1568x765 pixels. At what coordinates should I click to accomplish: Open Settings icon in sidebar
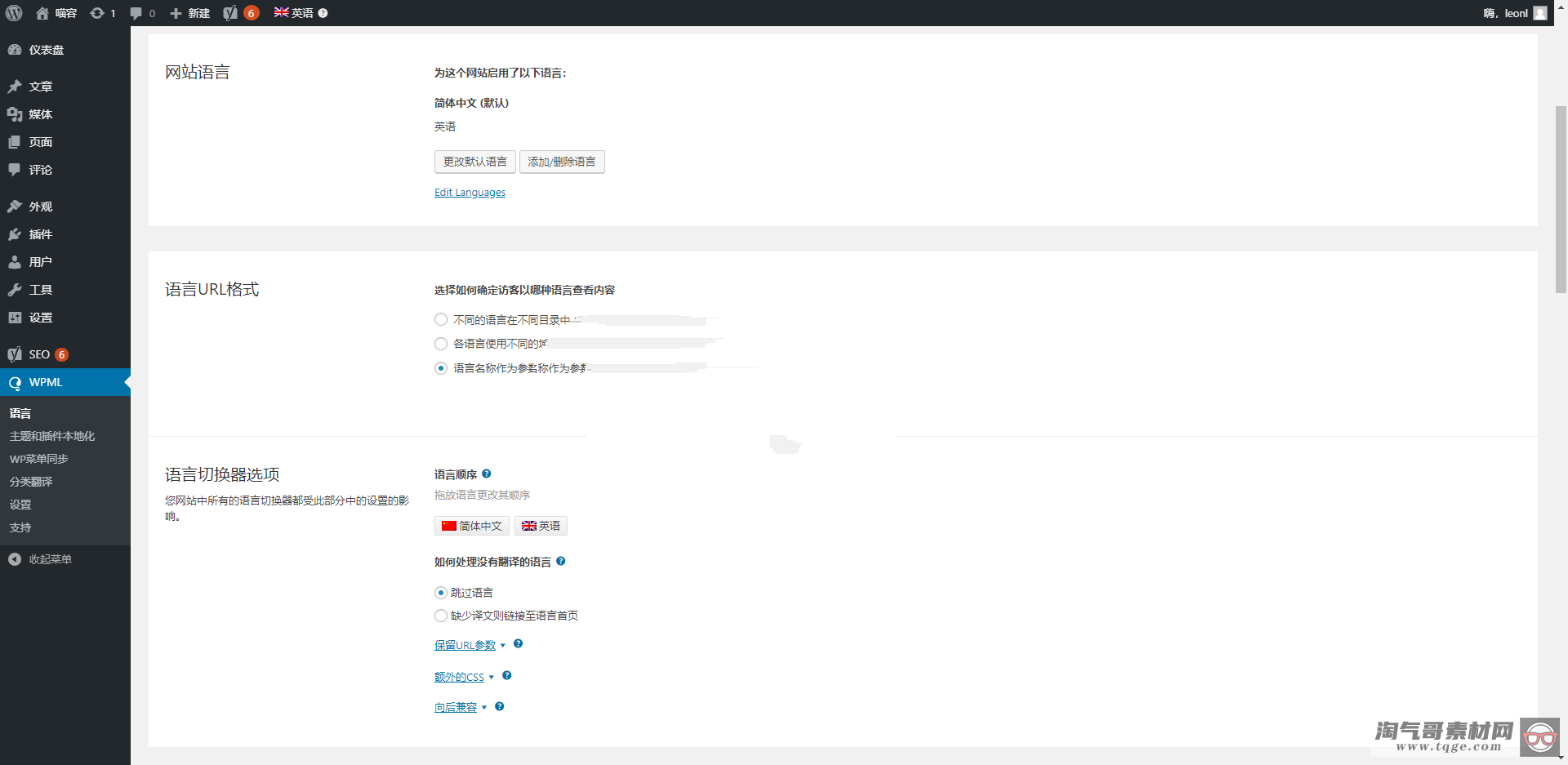point(15,318)
